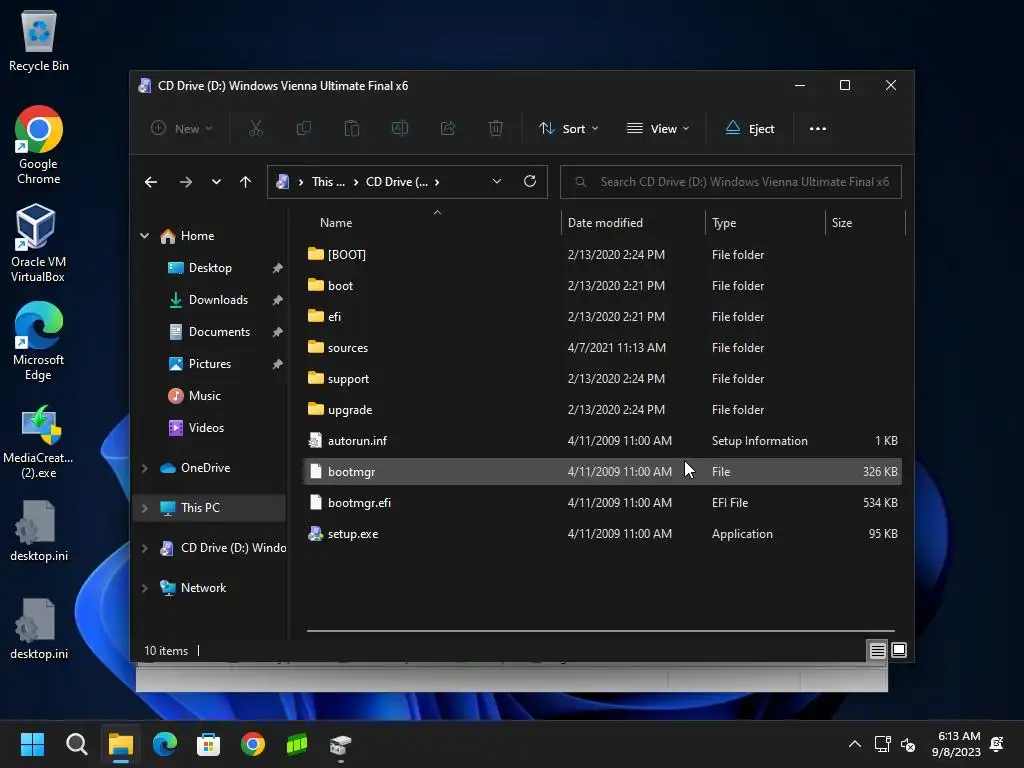
Task: Open the View layout dropdown
Action: (x=658, y=129)
